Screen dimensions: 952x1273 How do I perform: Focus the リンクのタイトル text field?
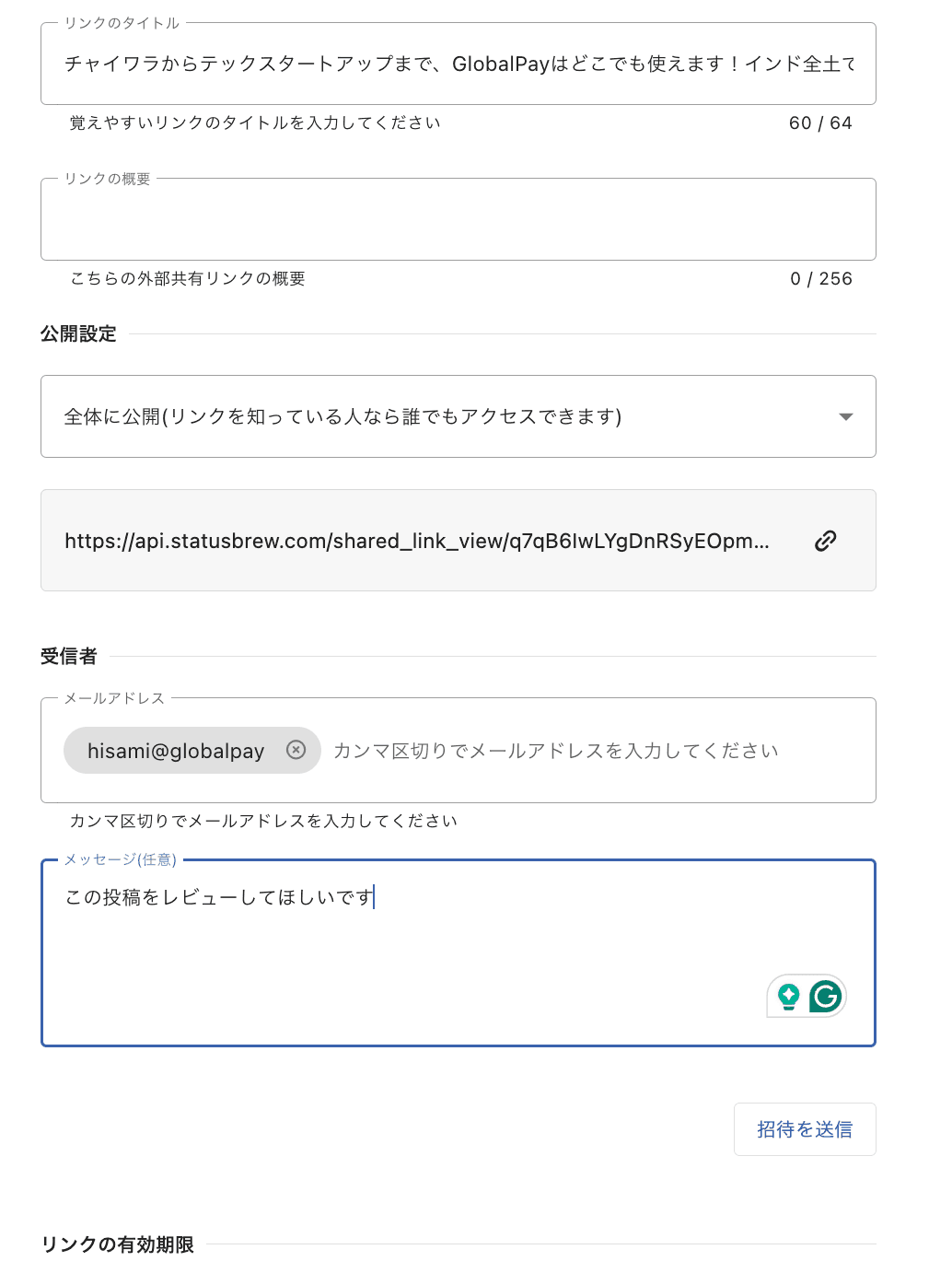(458, 64)
